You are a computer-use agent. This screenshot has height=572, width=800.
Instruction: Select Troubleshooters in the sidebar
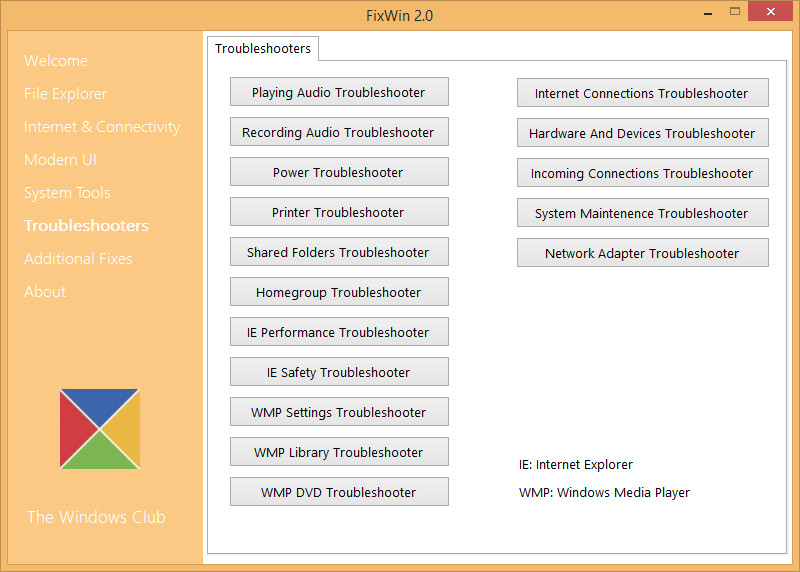click(86, 226)
